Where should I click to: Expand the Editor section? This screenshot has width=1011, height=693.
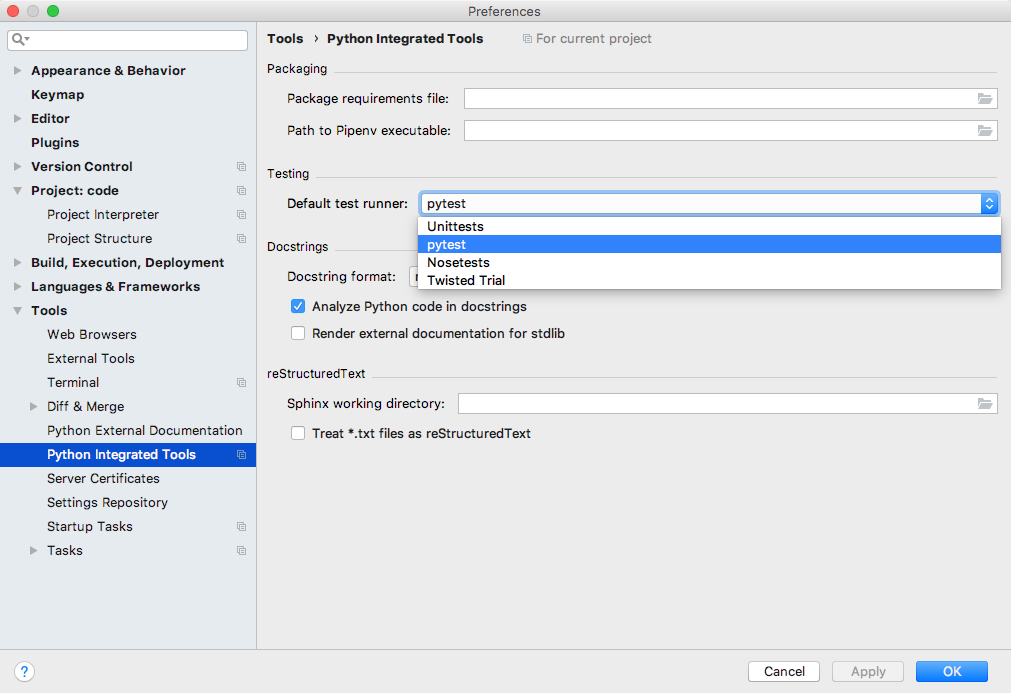pos(17,119)
